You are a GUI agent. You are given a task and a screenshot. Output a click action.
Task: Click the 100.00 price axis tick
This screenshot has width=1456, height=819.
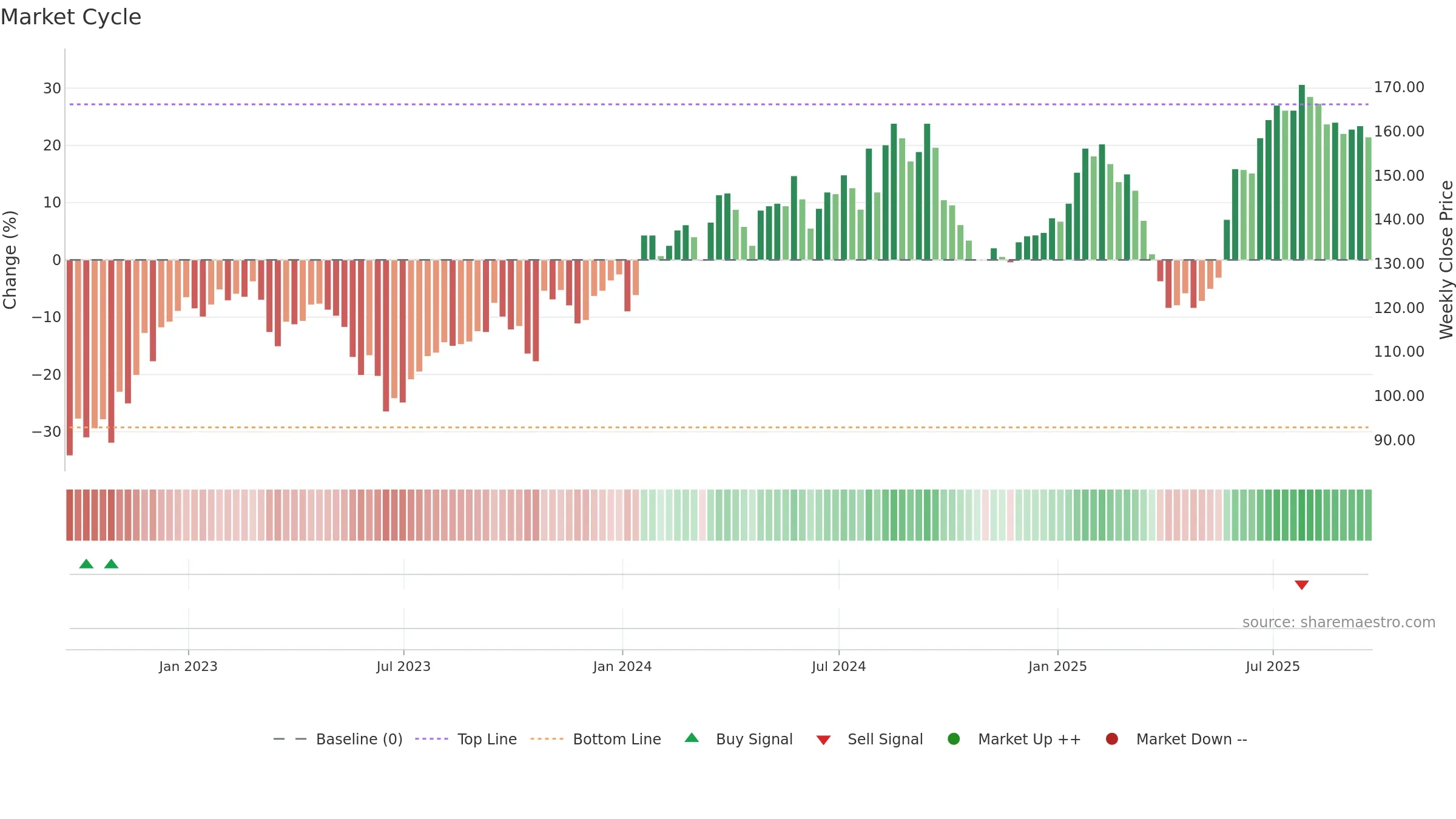(x=1399, y=396)
